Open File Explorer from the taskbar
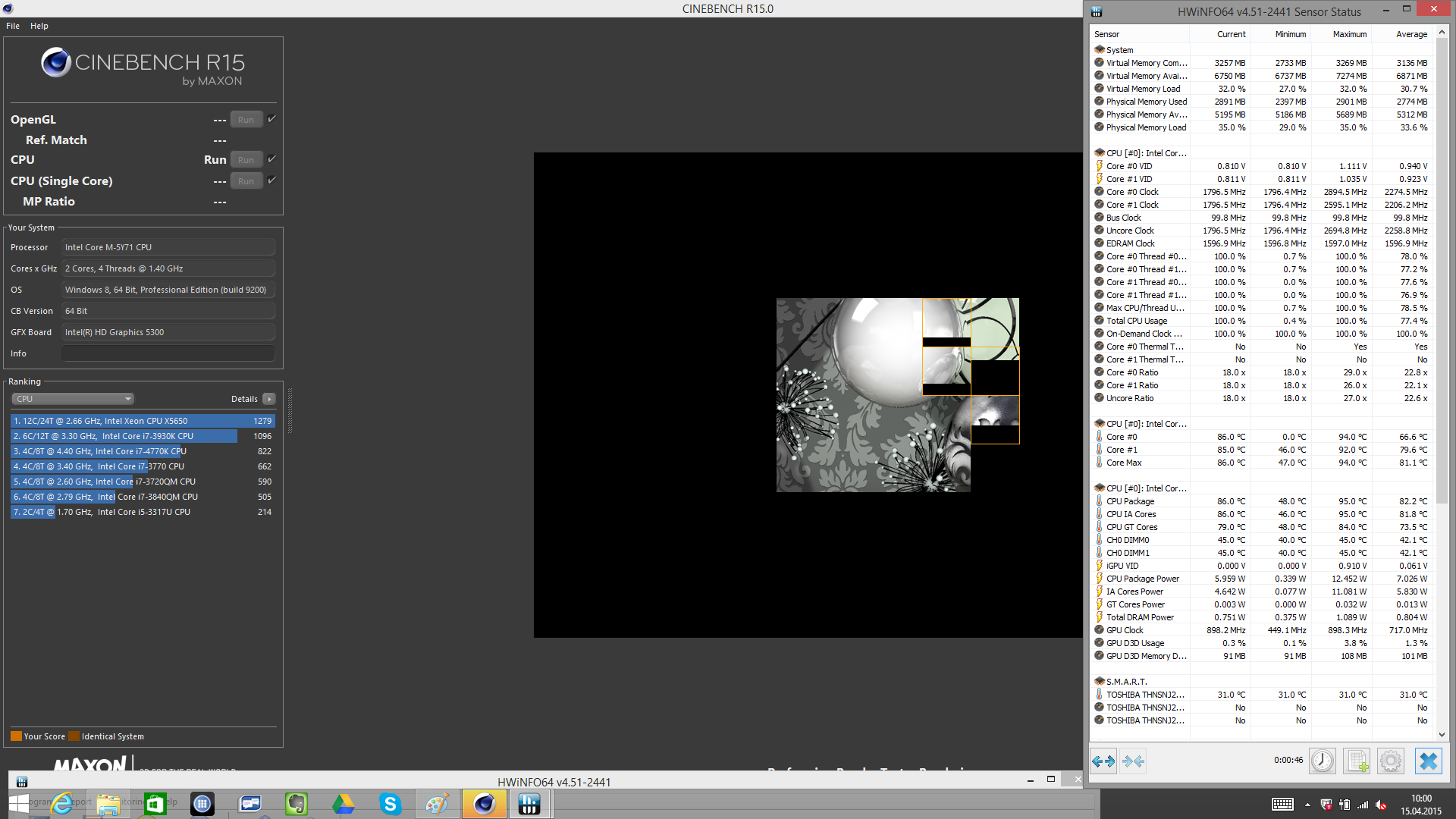Screen dimensions: 1456x819 (108, 804)
